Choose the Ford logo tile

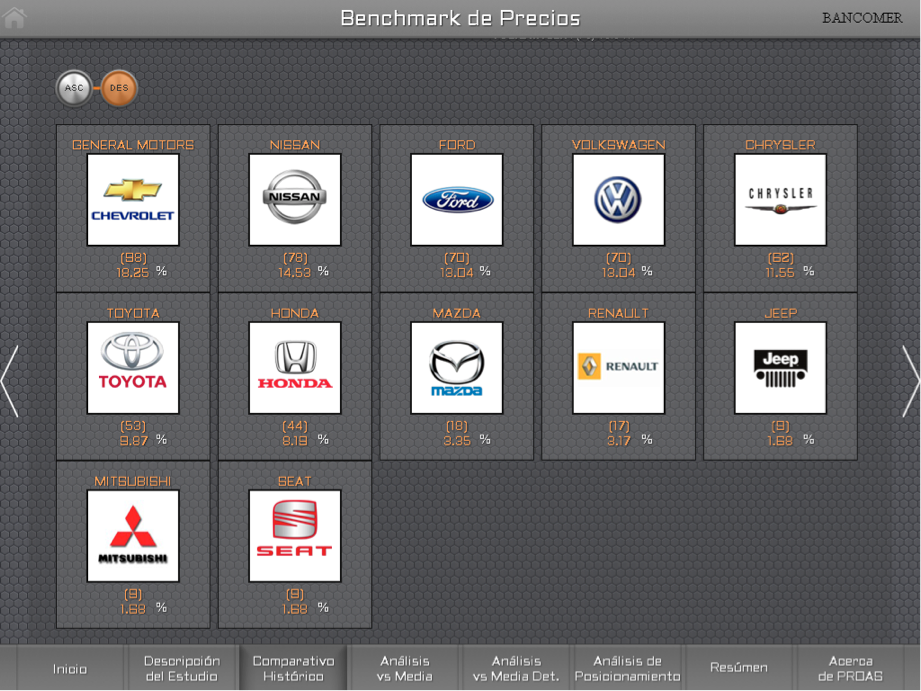457,200
